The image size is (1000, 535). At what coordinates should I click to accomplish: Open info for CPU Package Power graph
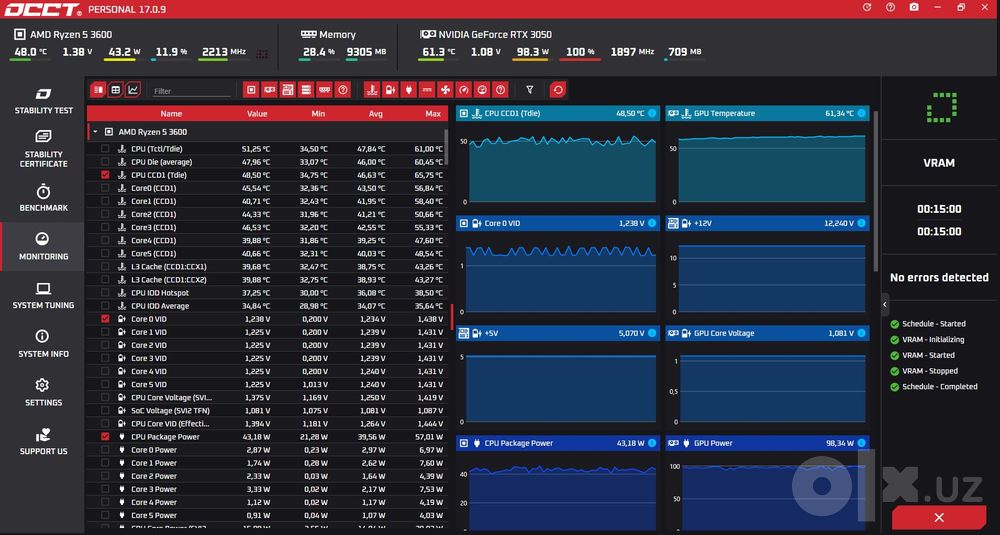[652, 443]
